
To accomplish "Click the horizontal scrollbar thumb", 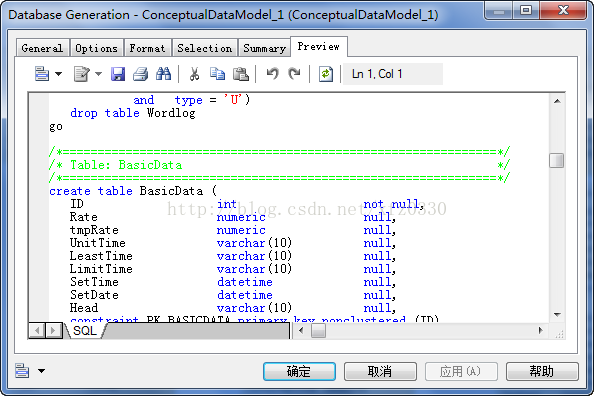I will point(318,331).
